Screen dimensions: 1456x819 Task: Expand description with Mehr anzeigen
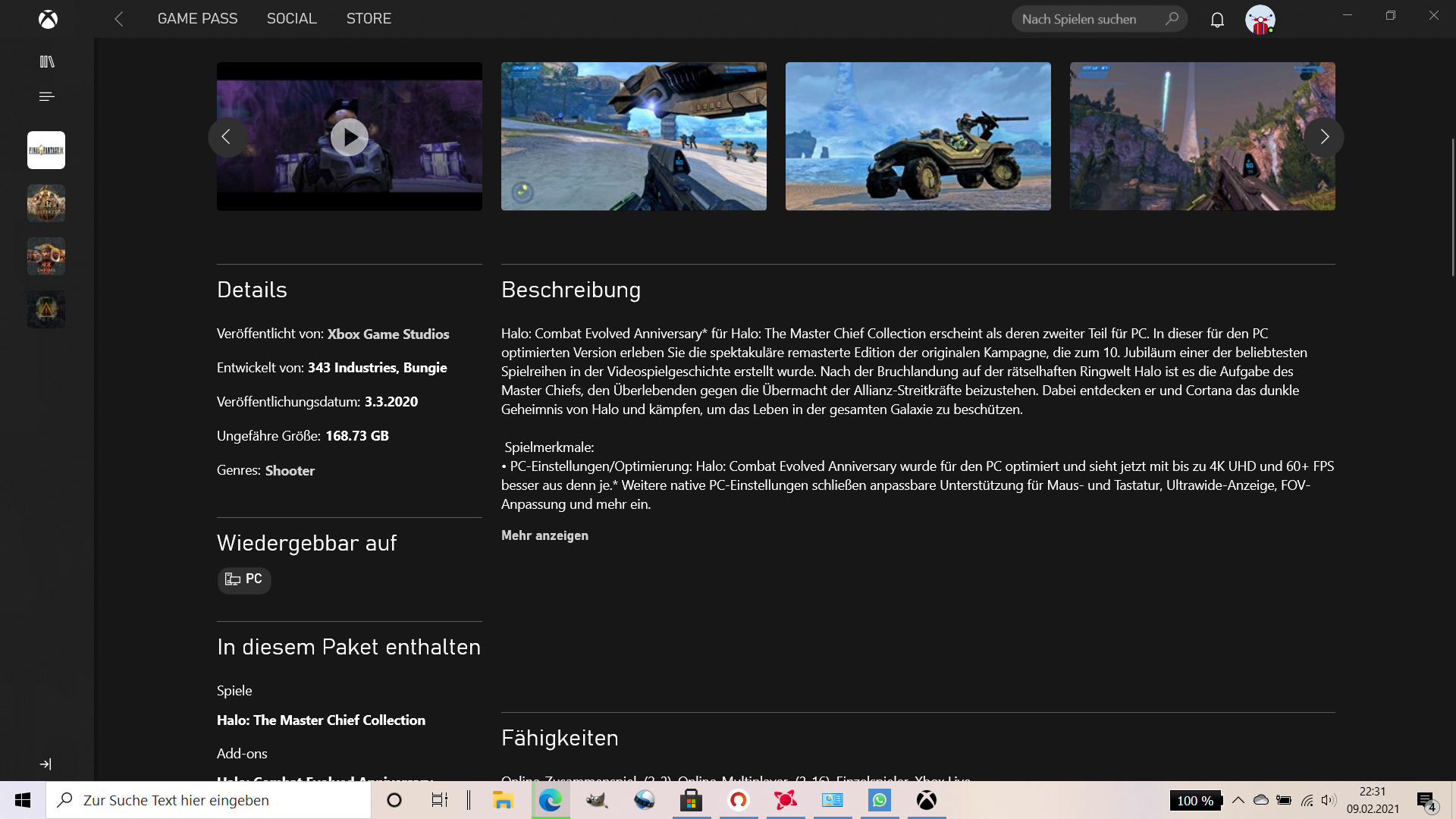pyautogui.click(x=544, y=535)
